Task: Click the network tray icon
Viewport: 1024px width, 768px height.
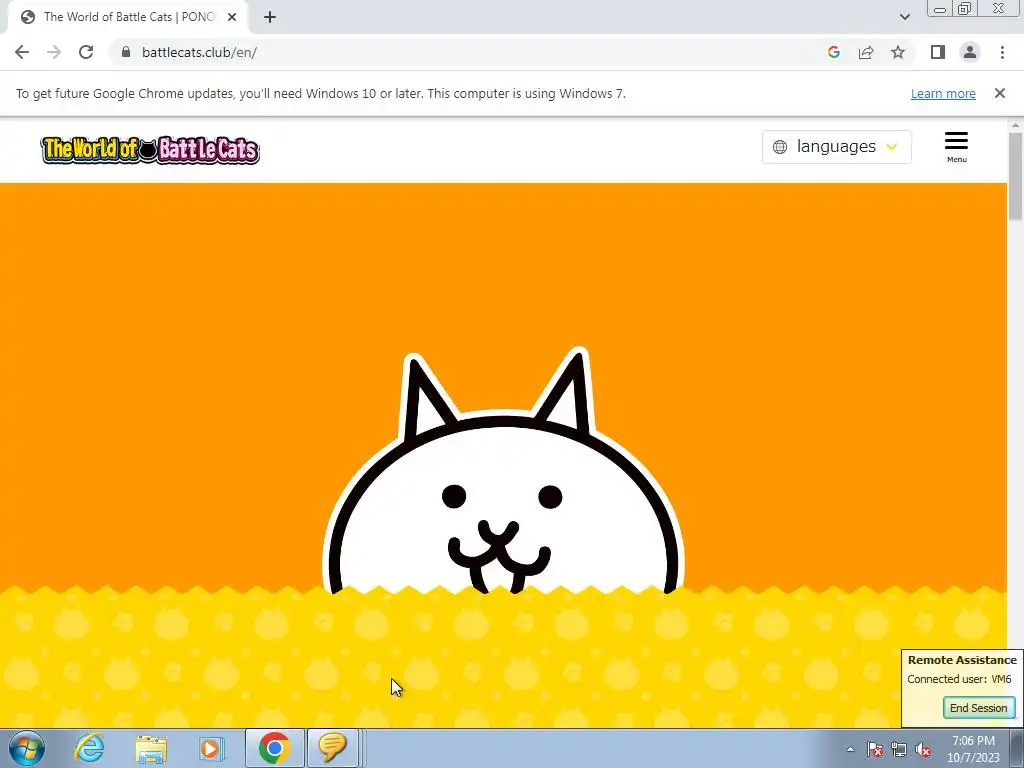Action: pyautogui.click(x=899, y=749)
